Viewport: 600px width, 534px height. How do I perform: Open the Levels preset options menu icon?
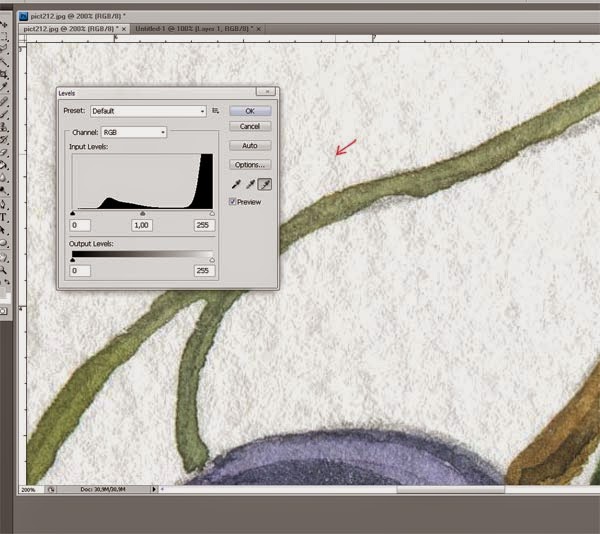(216, 111)
